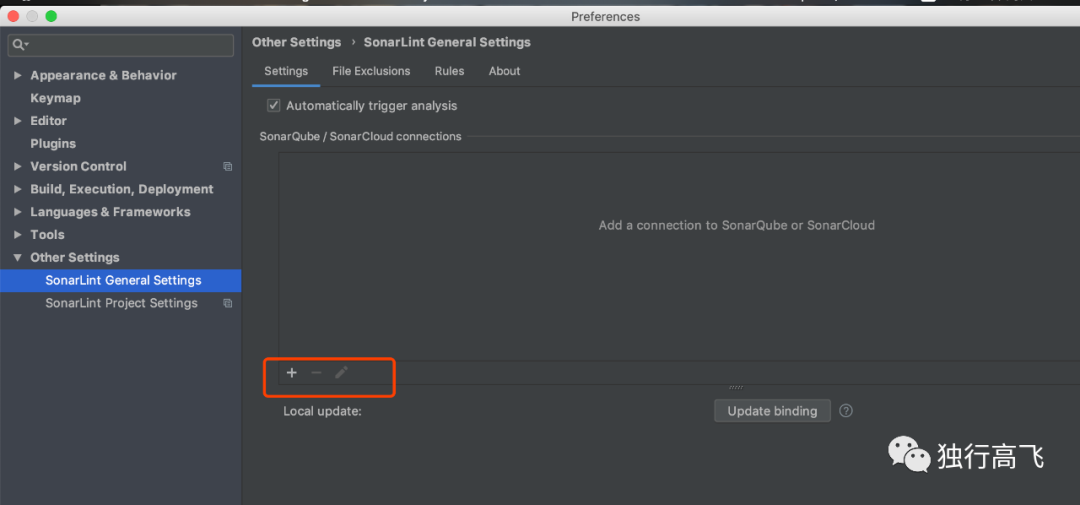
Task: Click the Update binding button
Action: (x=772, y=411)
